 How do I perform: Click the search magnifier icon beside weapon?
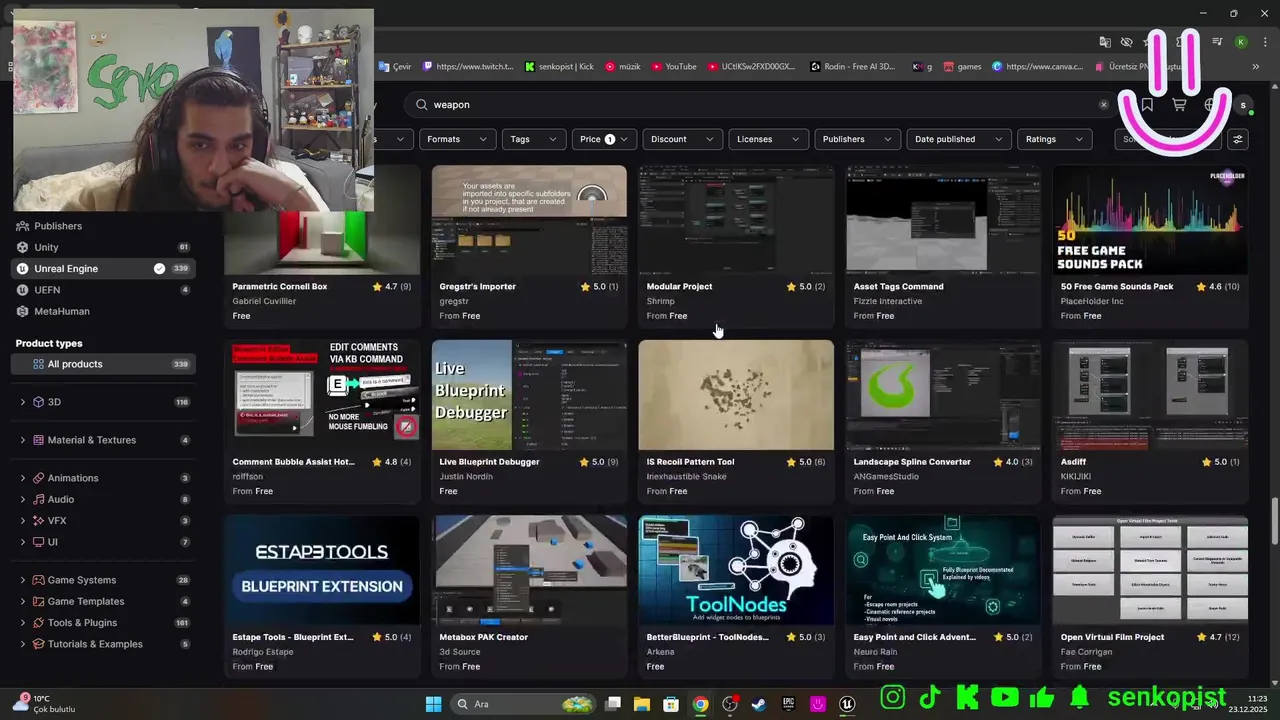pyautogui.click(x=422, y=105)
